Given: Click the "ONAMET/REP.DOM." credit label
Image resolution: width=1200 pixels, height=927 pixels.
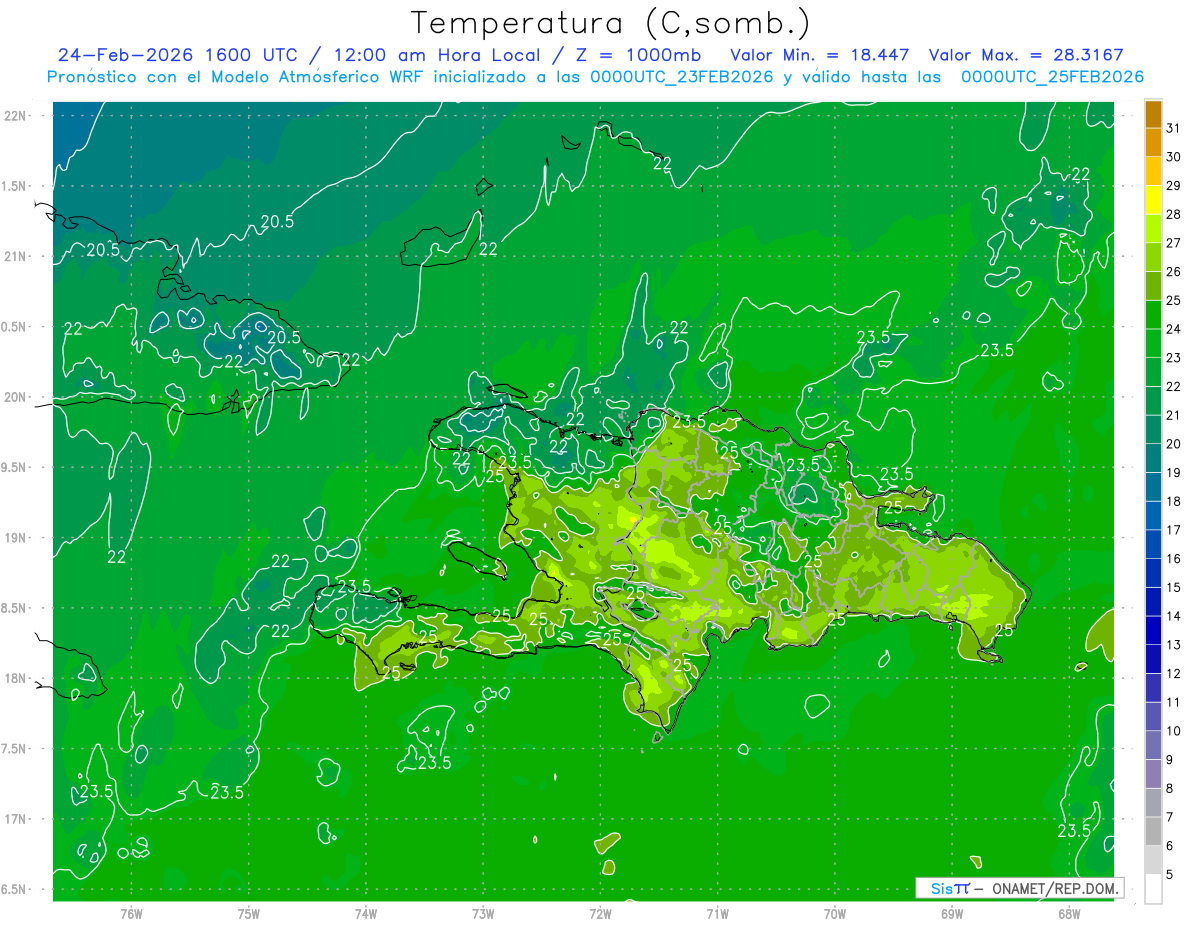Looking at the screenshot, I should 1055,888.
